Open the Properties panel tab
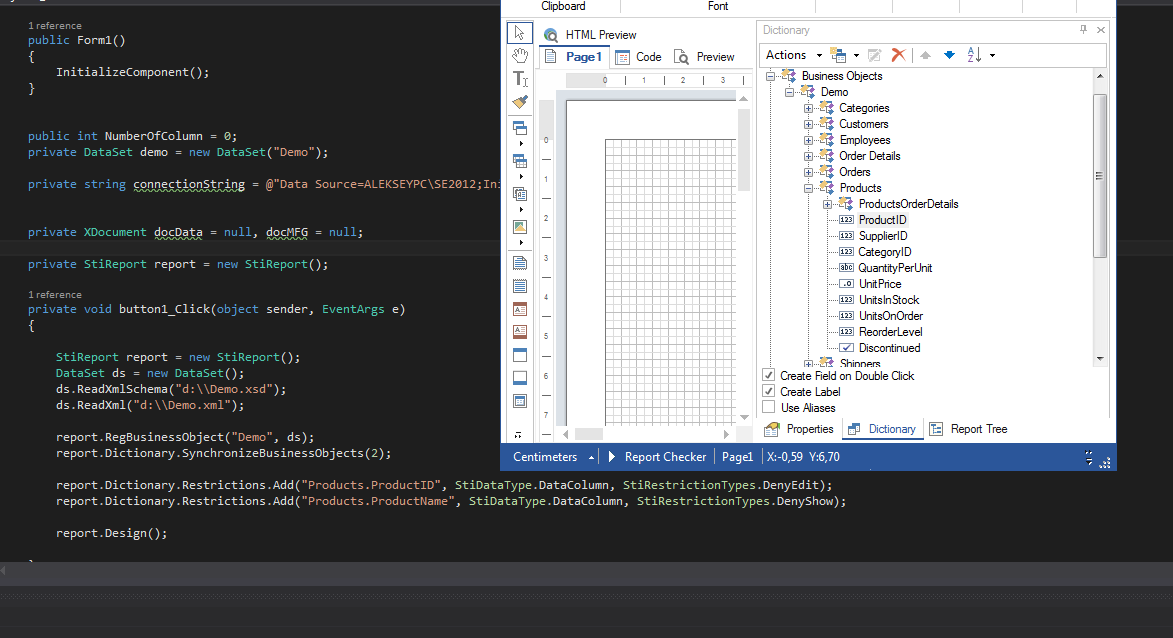This screenshot has height=638, width=1173. [x=798, y=429]
